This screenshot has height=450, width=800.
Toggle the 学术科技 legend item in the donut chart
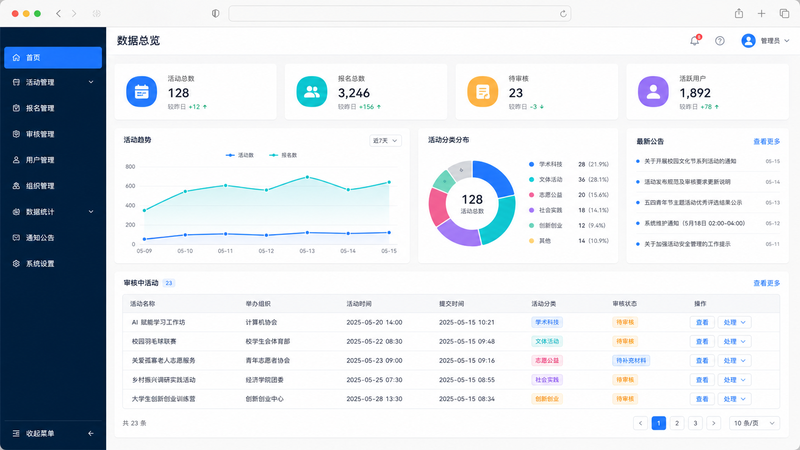(545, 164)
